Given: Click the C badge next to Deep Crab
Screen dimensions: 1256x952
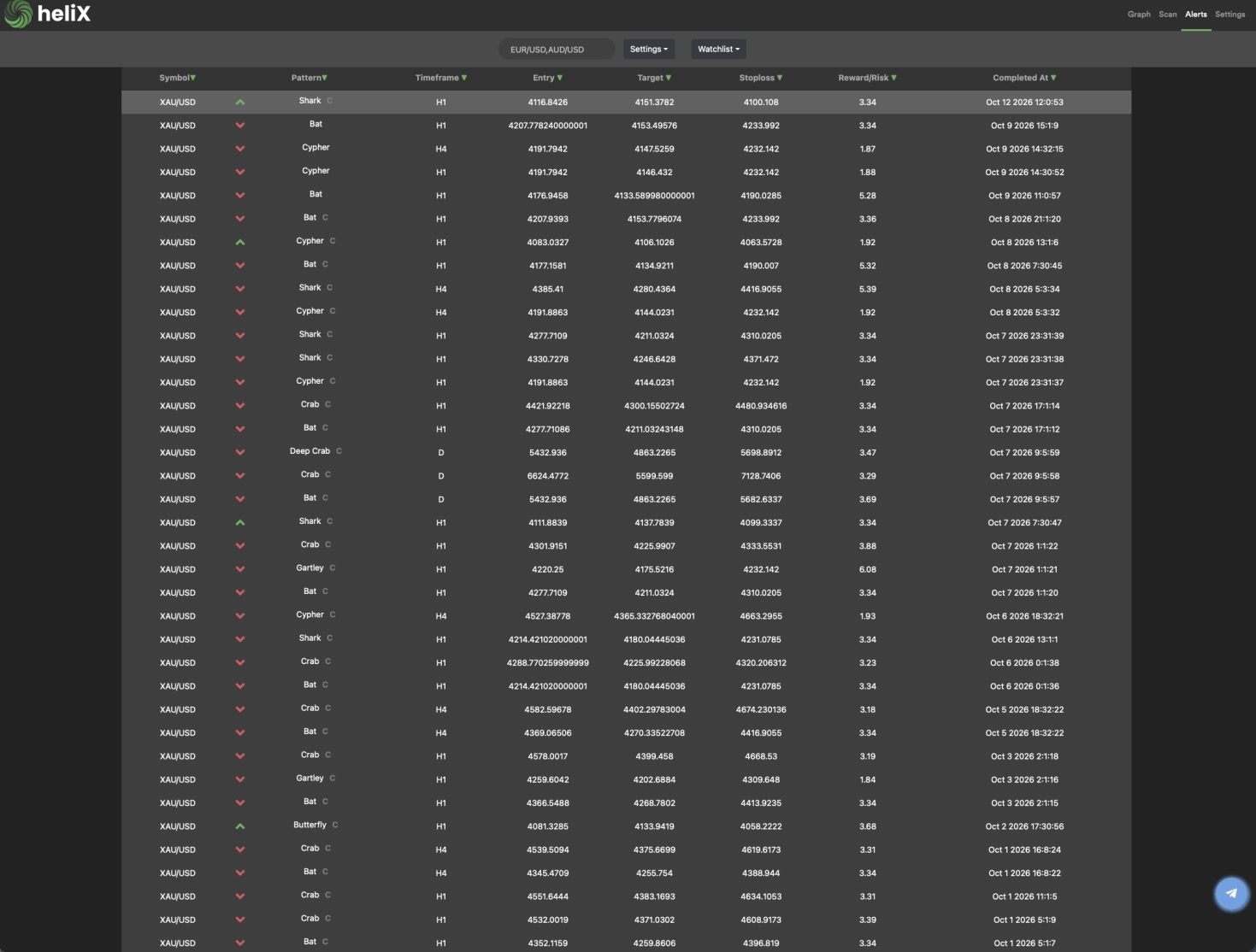Looking at the screenshot, I should 339,451.
